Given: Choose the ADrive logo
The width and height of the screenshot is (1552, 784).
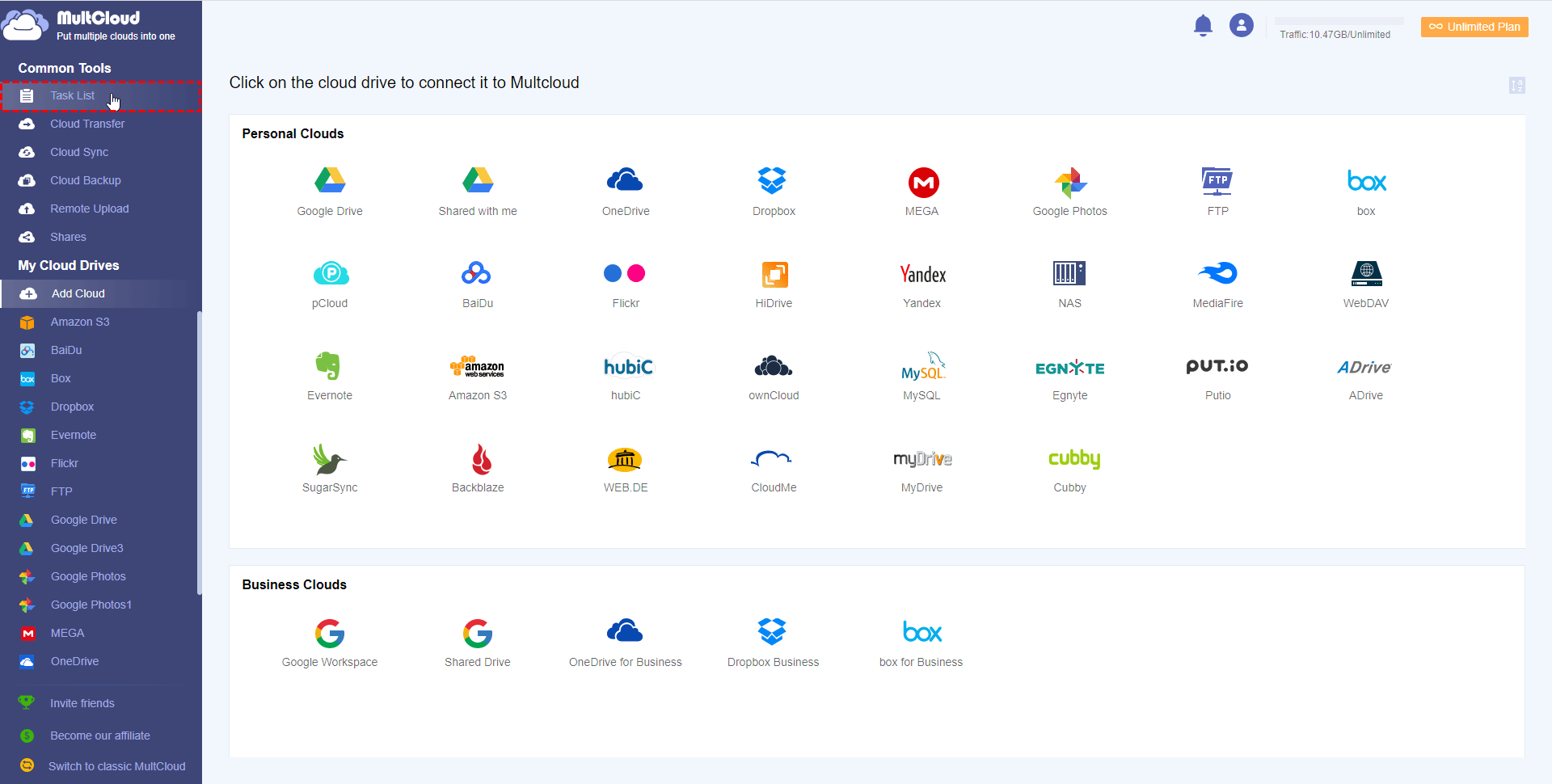Looking at the screenshot, I should 1364,367.
